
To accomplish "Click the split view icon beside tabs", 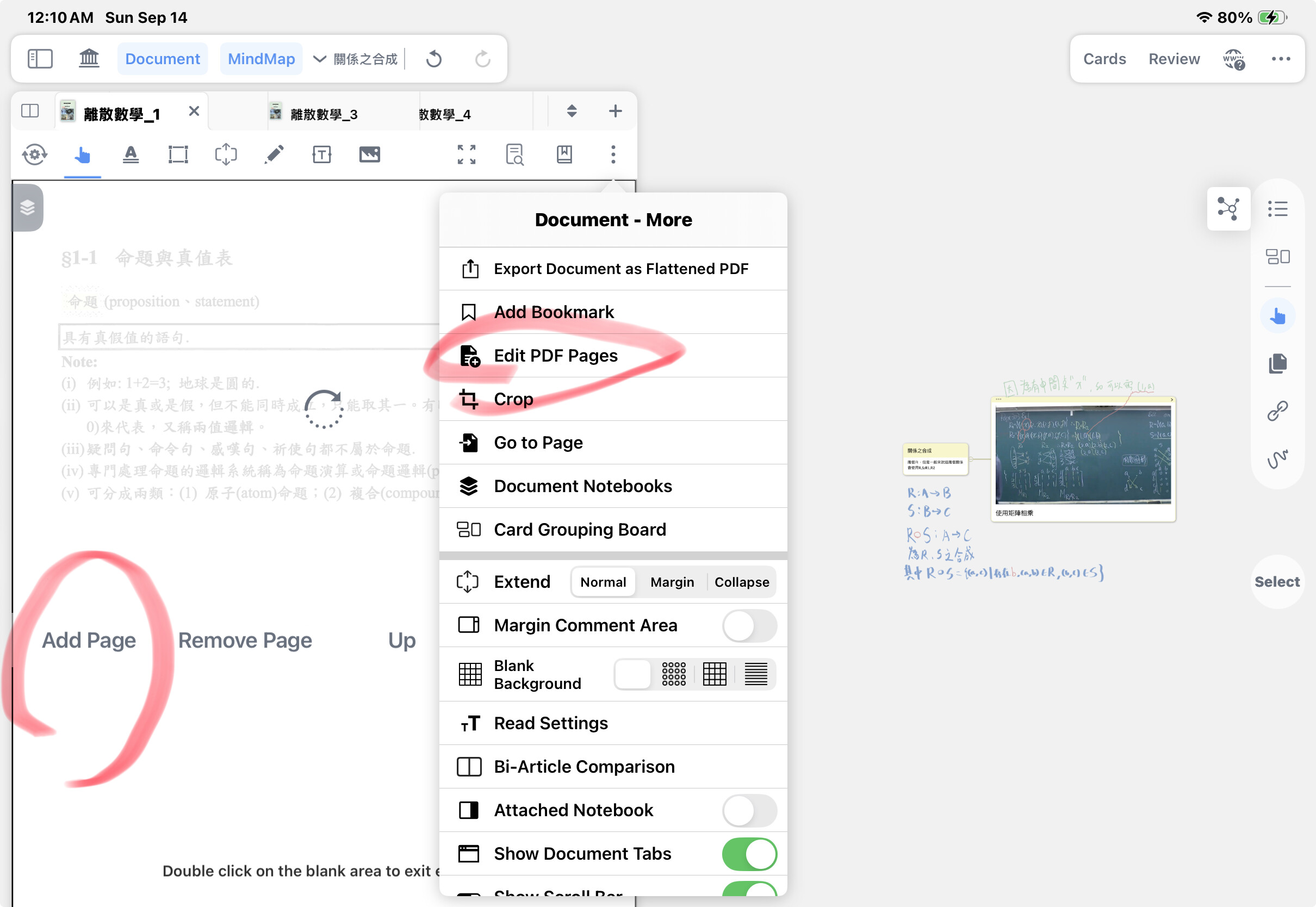I will point(30,110).
